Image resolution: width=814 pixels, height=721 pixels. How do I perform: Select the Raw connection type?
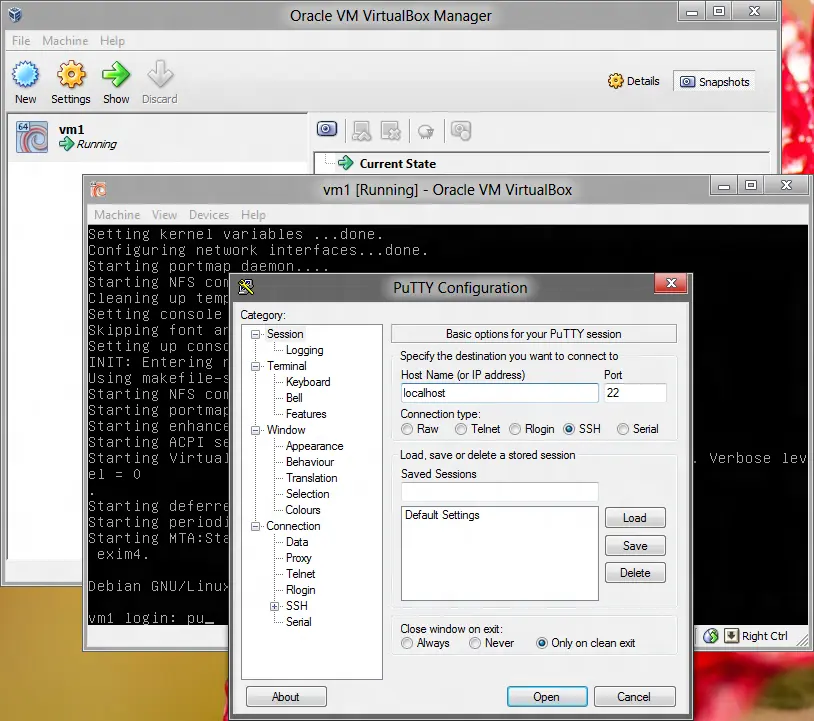click(407, 429)
